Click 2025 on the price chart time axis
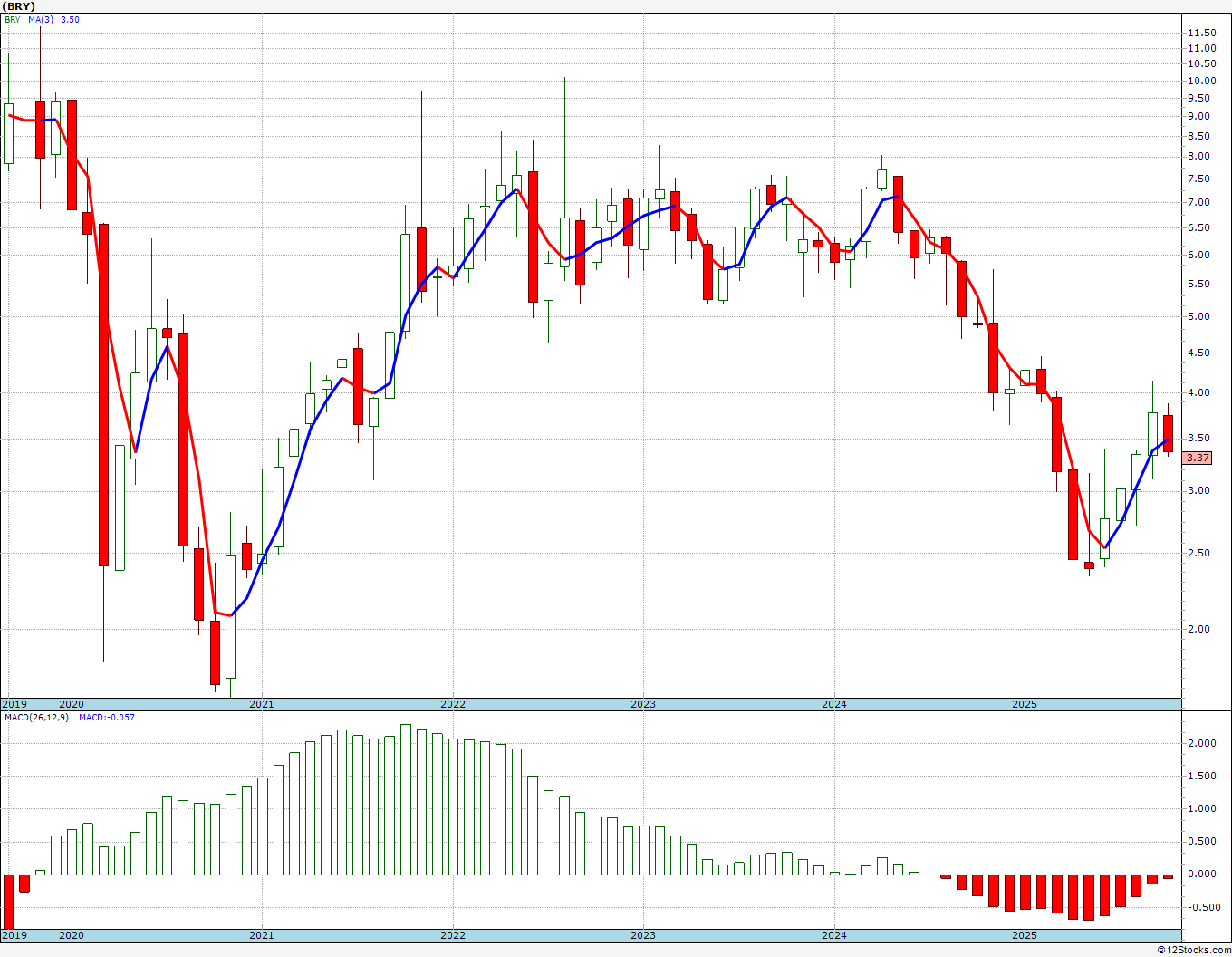Screen dimensions: 1232x957 1025,704
